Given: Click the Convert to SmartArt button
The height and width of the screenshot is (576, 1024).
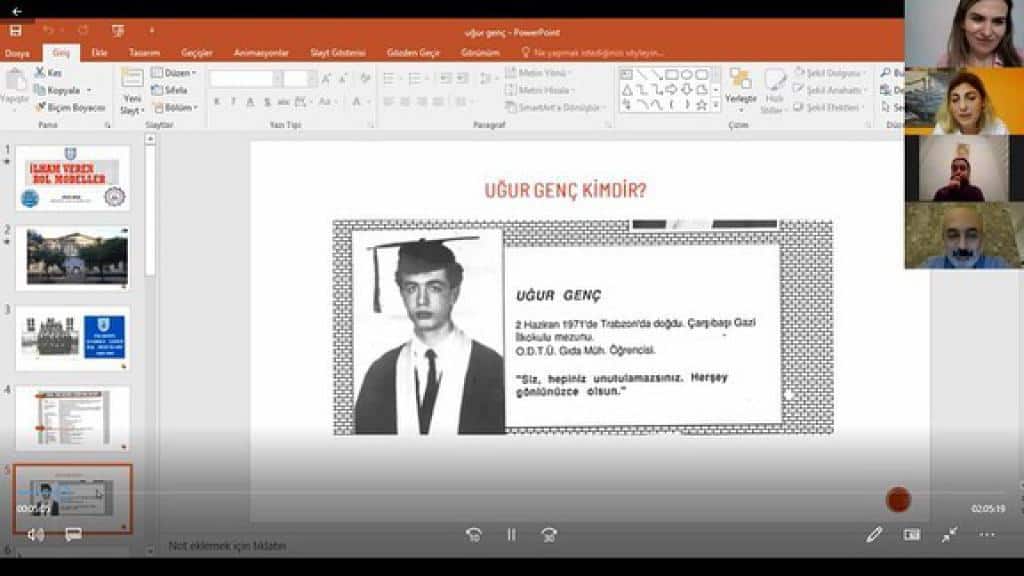Looking at the screenshot, I should (x=556, y=107).
